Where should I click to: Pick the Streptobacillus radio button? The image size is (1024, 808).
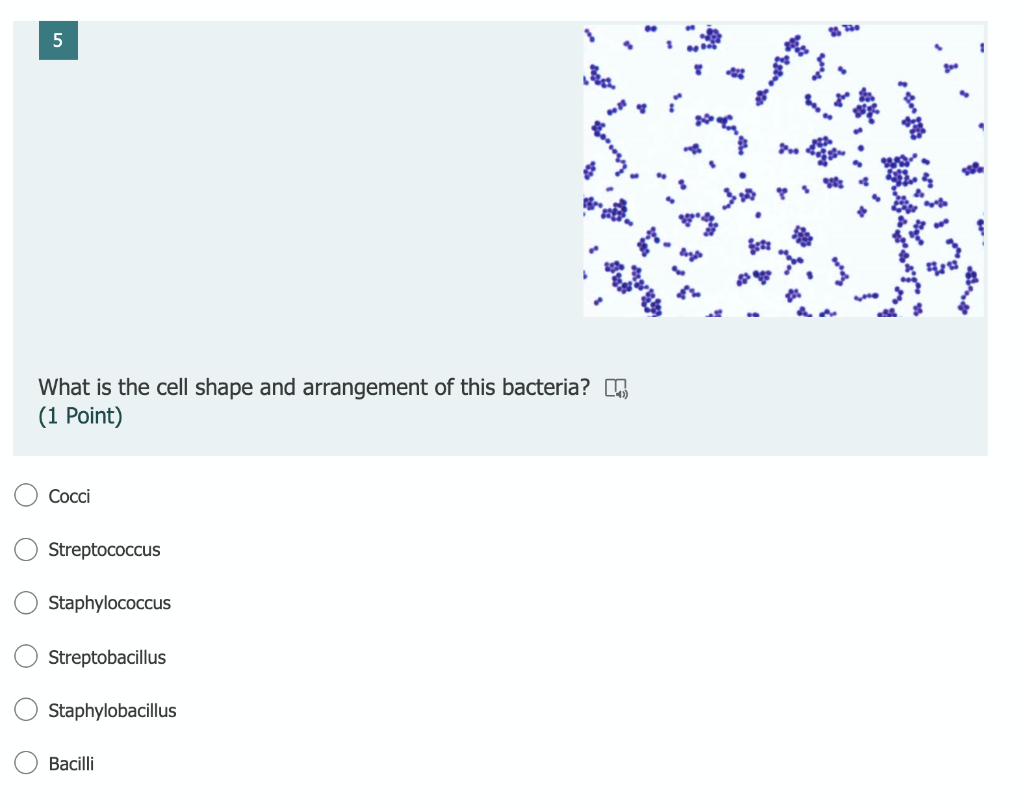[26, 656]
